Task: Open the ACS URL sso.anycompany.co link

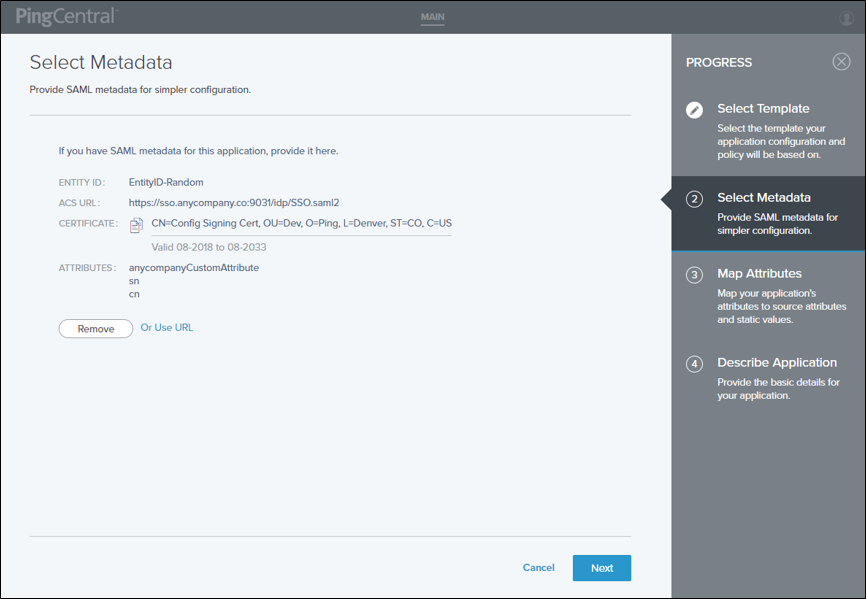Action: pyautogui.click(x=234, y=202)
